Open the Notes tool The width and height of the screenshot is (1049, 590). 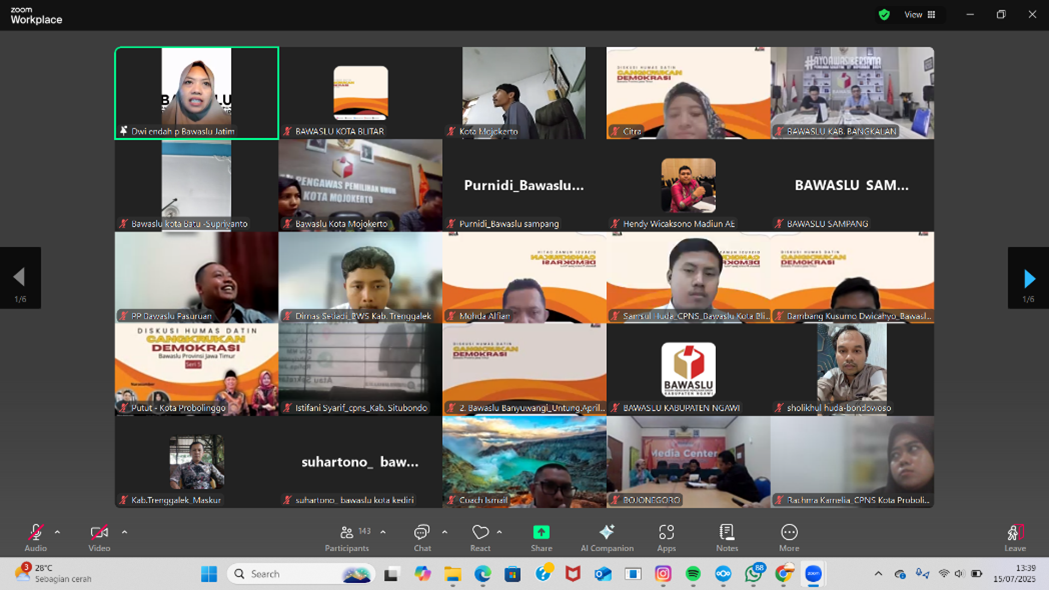[x=727, y=538]
